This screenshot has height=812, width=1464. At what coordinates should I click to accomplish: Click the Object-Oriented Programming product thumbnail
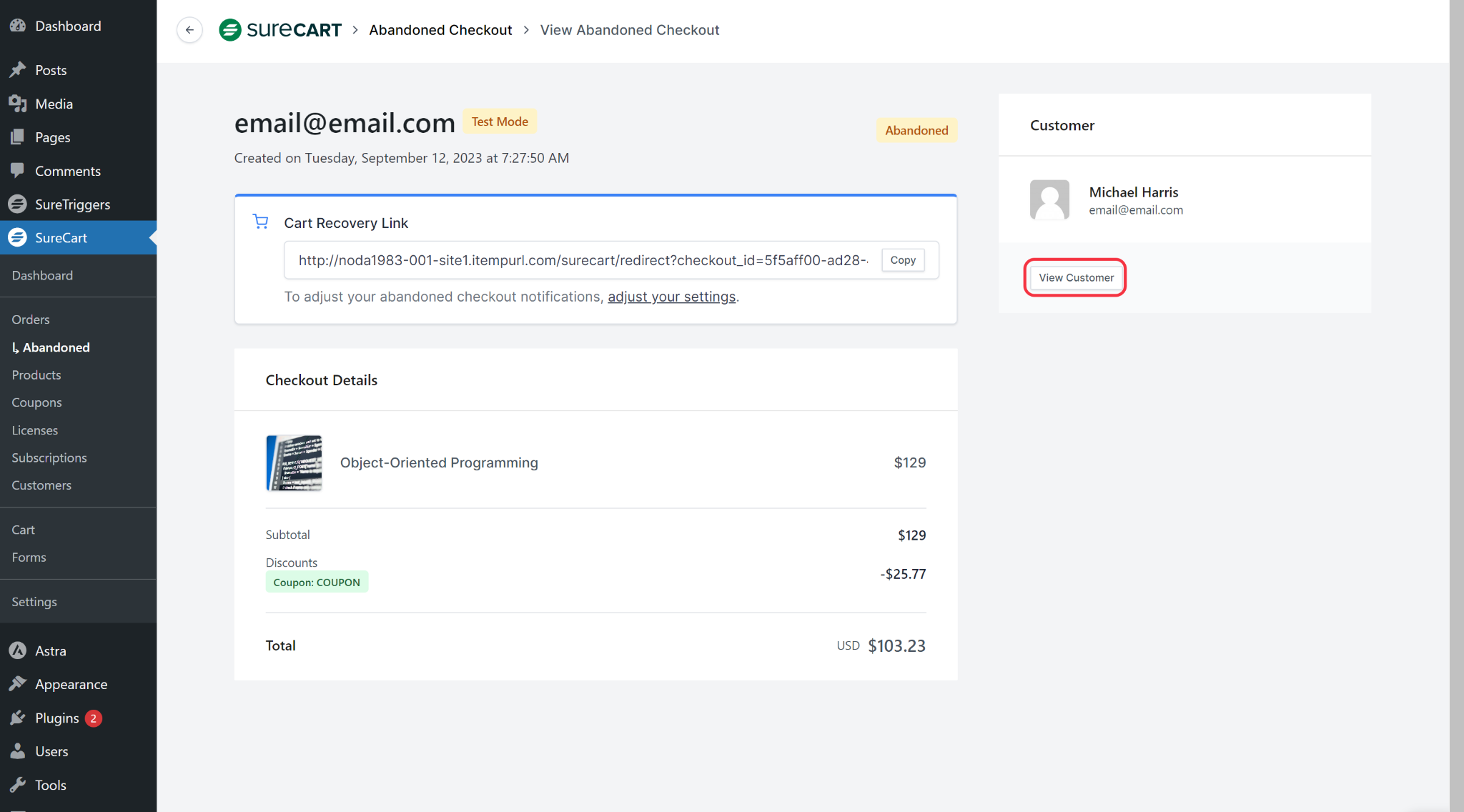294,462
